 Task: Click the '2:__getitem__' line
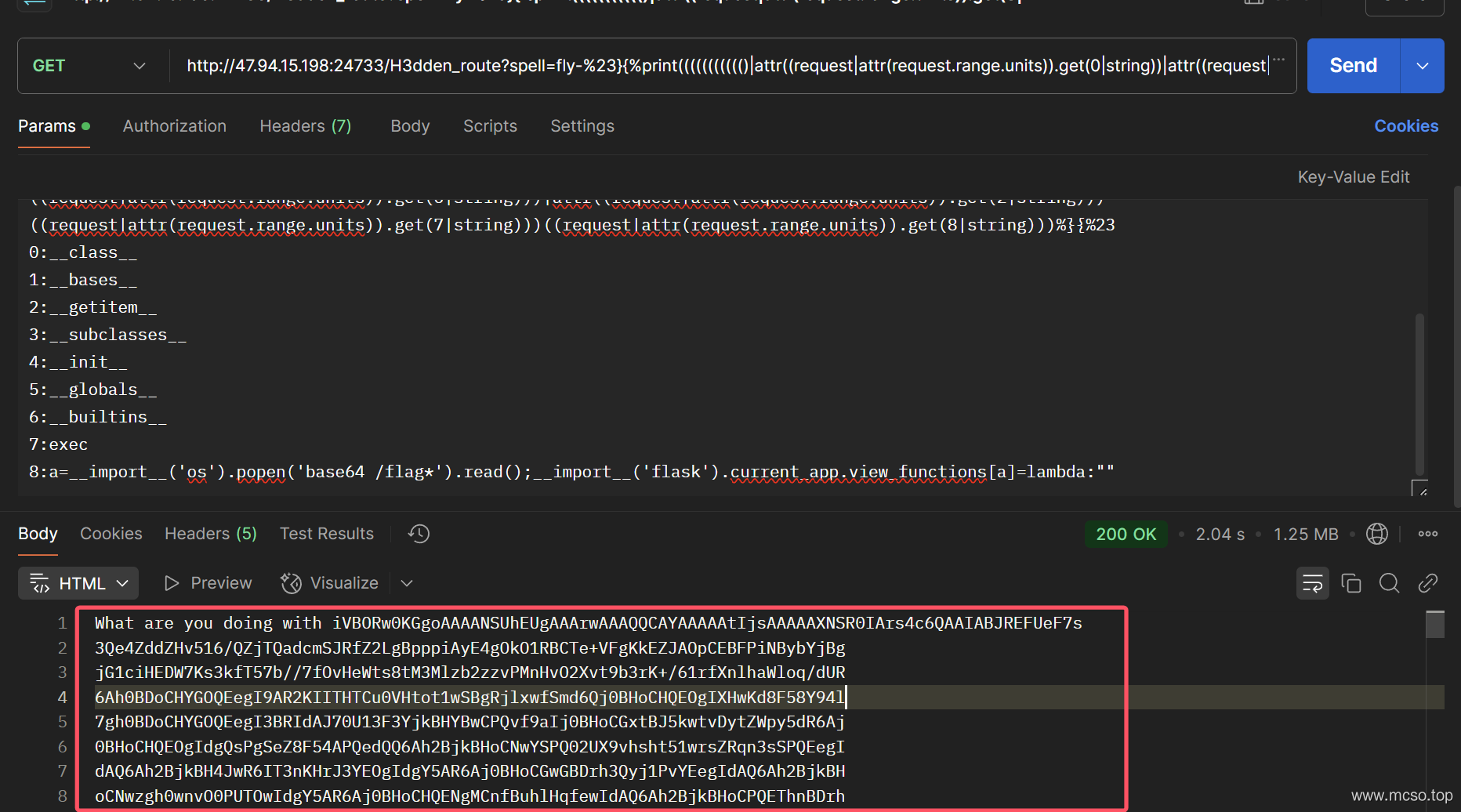tap(93, 307)
